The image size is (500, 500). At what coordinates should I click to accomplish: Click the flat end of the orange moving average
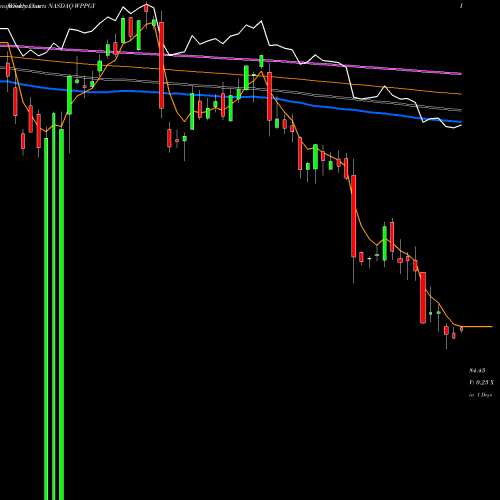[x=477, y=327]
